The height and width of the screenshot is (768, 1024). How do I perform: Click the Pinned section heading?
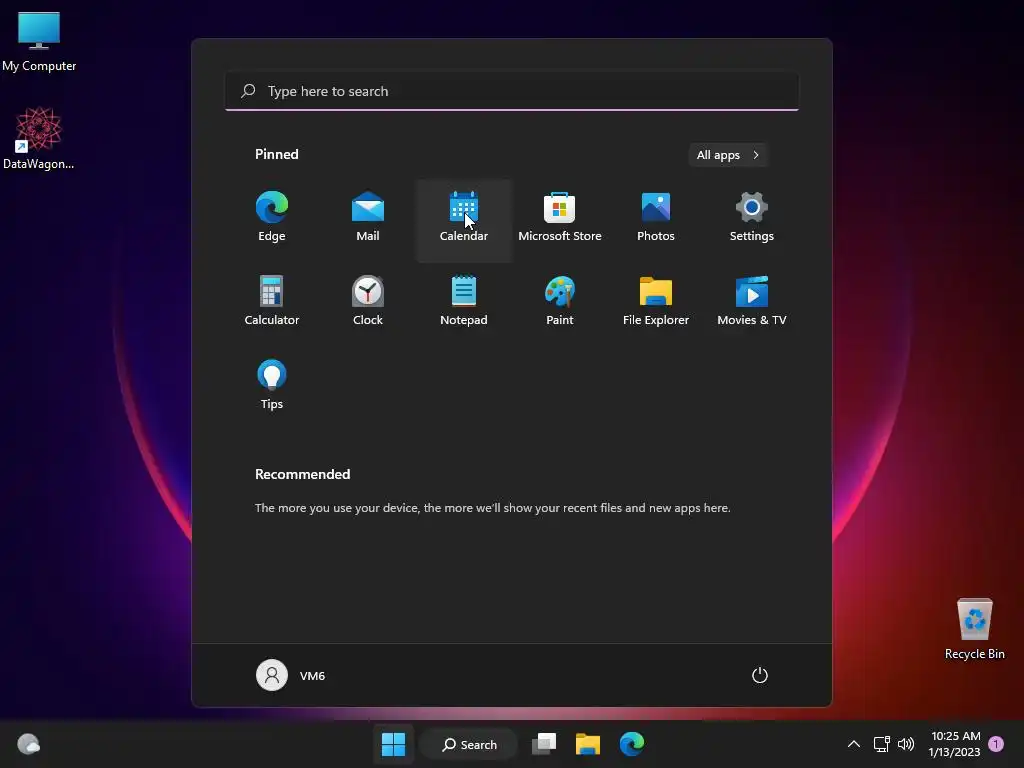tap(277, 154)
